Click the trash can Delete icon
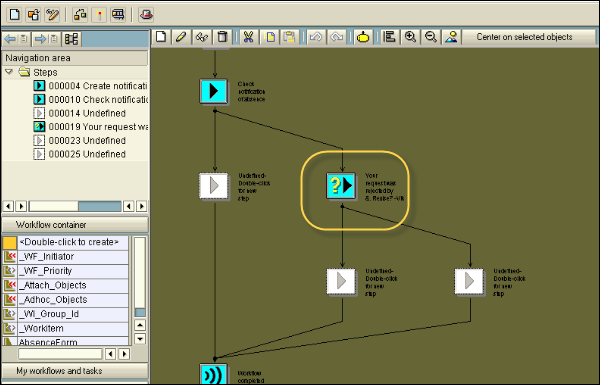Screen dimensions: 600x385 222,37
